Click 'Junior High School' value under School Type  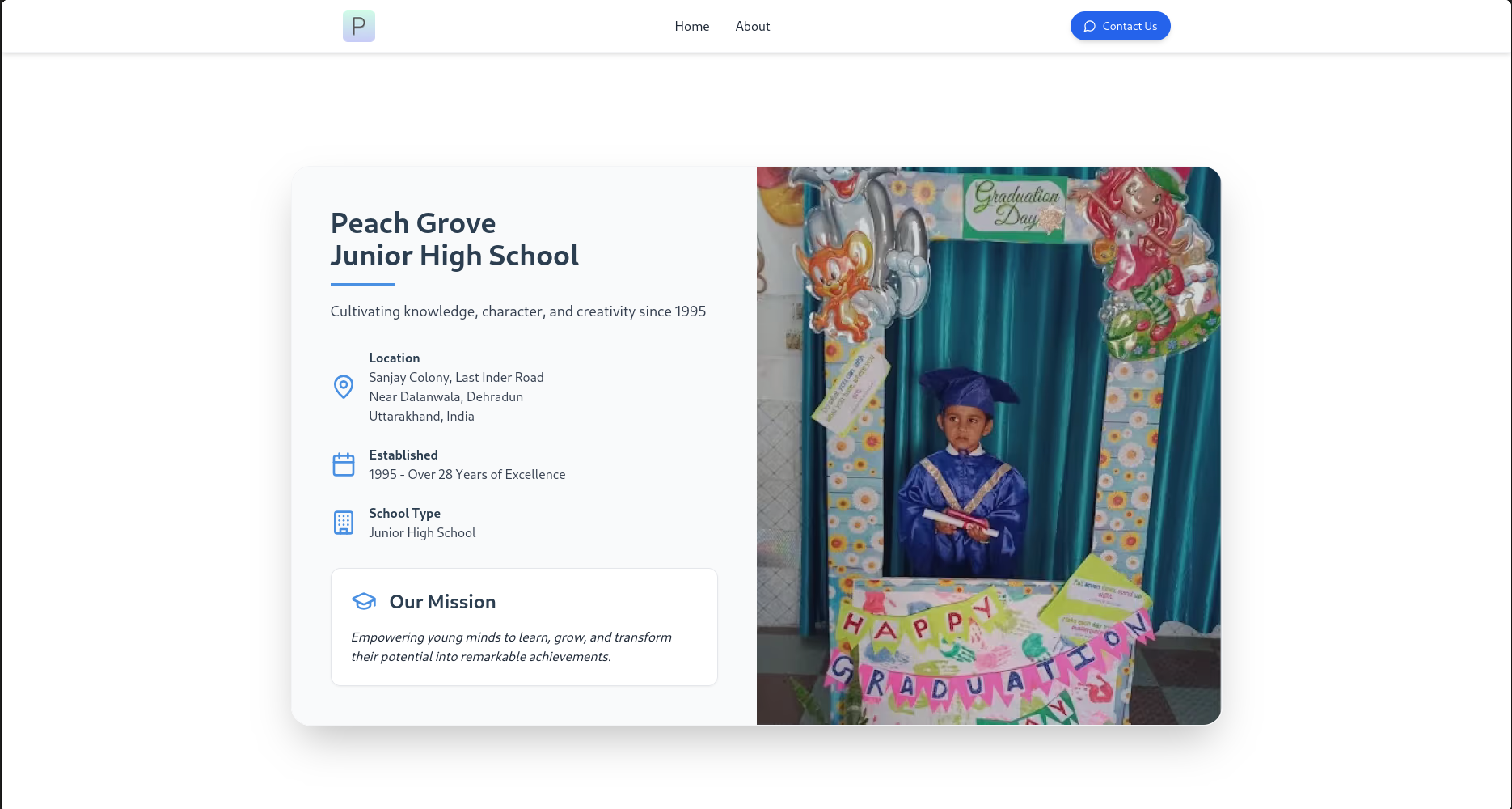click(x=423, y=532)
